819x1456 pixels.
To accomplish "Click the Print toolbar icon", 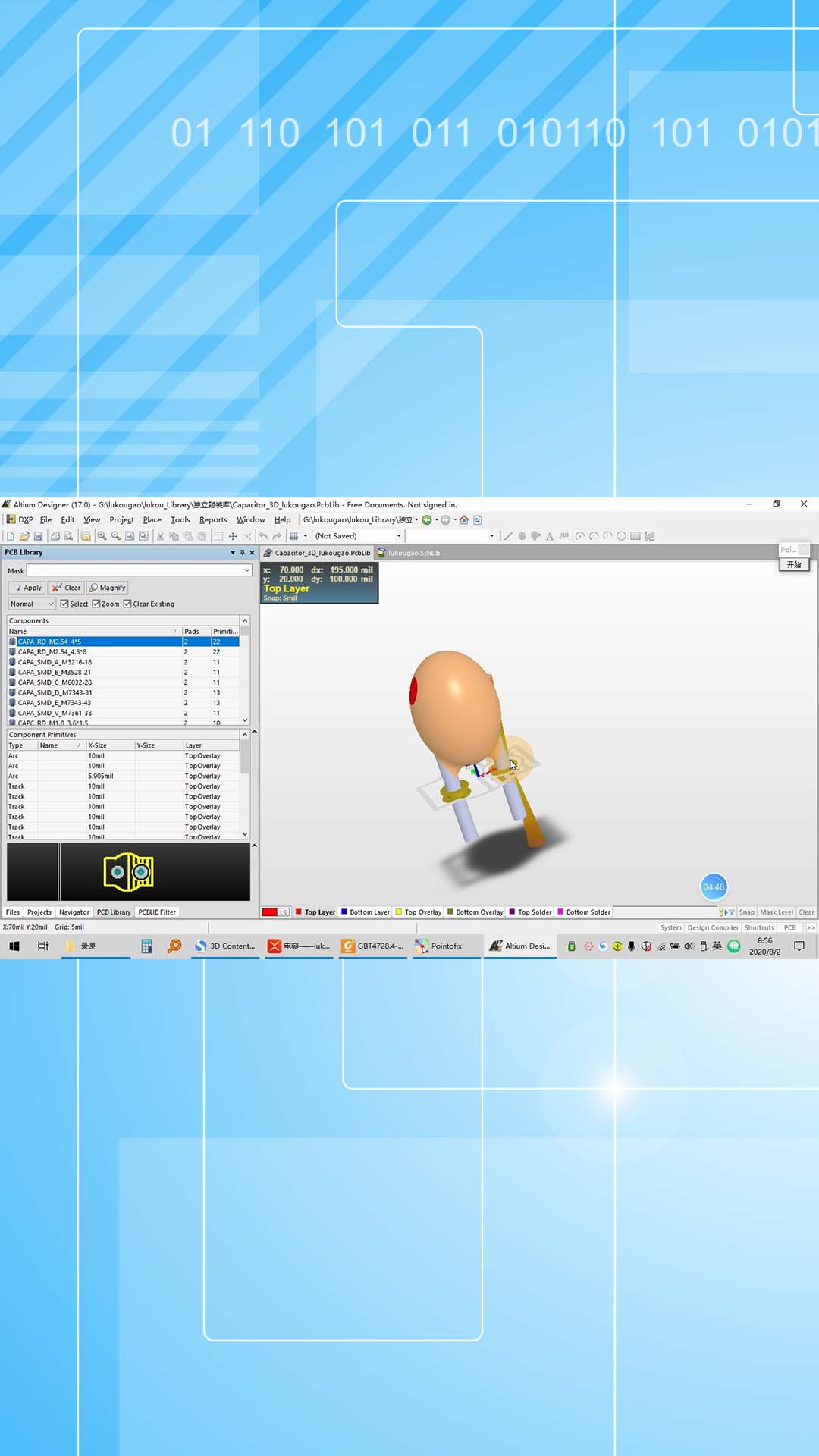I will (x=55, y=536).
